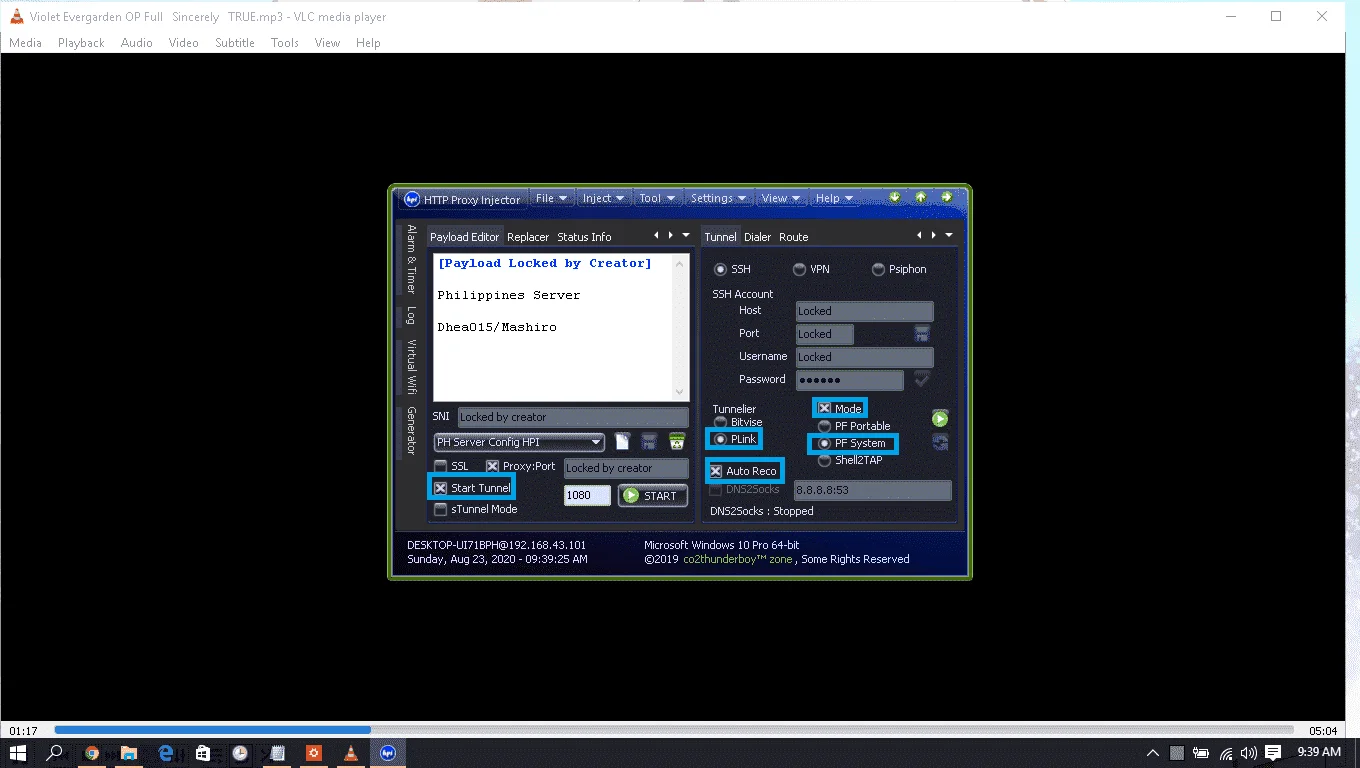Select the VPN radio button

coord(799,269)
